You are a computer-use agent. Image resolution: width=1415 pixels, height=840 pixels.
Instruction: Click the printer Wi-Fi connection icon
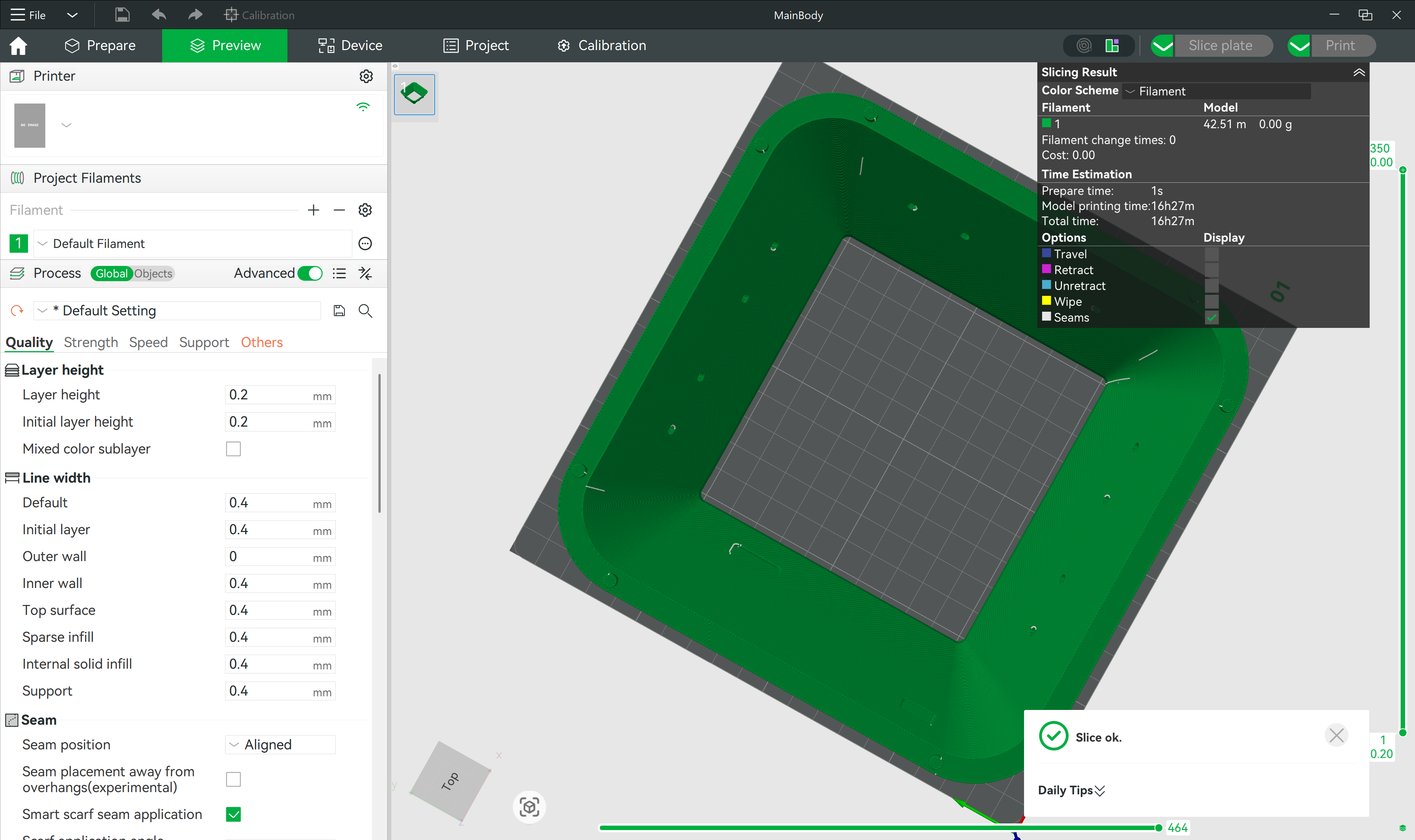363,106
